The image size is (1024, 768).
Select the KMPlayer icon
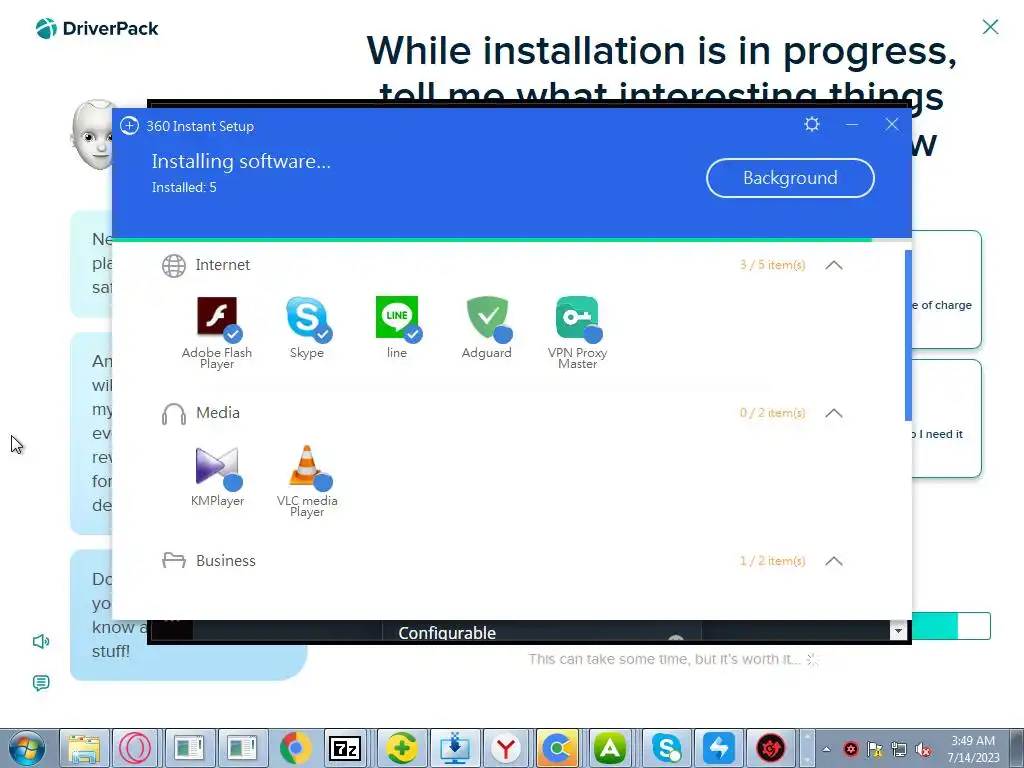[x=217, y=466]
